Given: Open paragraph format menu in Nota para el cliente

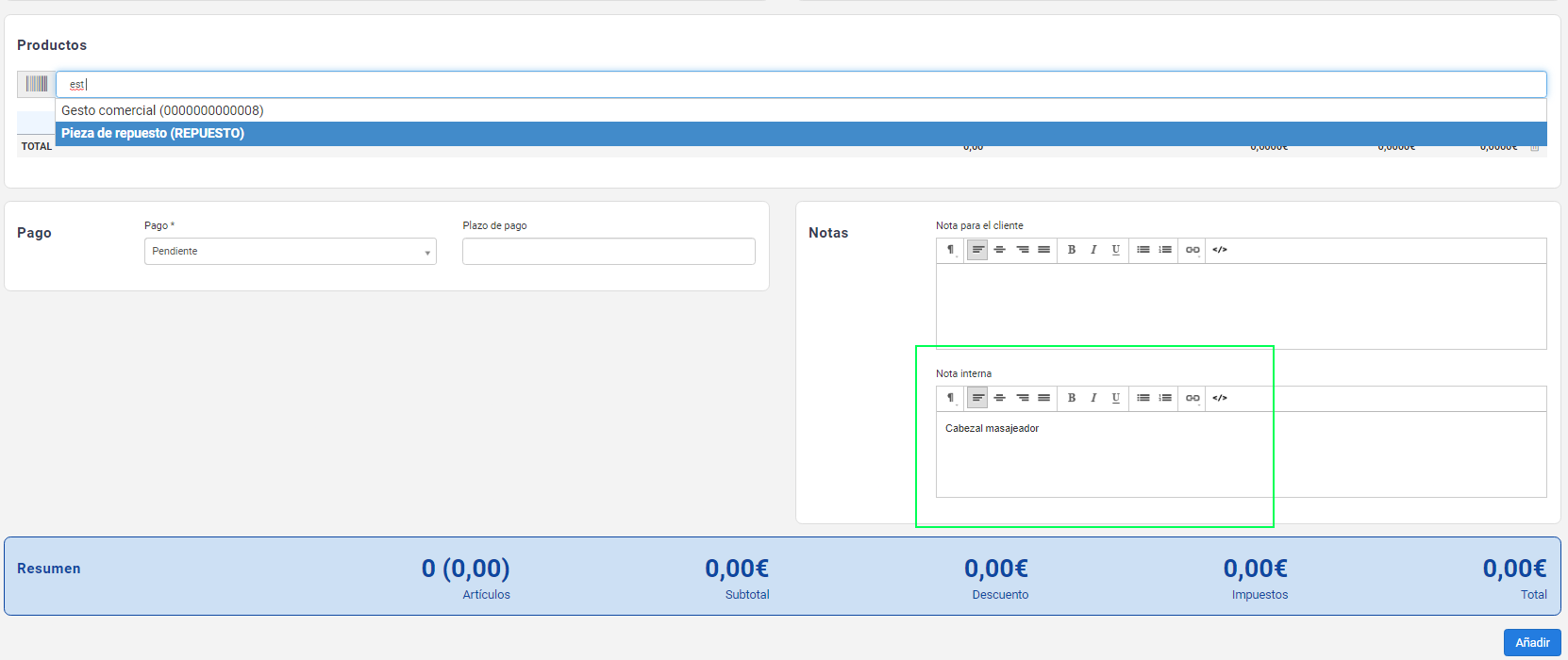Looking at the screenshot, I should [x=951, y=250].
